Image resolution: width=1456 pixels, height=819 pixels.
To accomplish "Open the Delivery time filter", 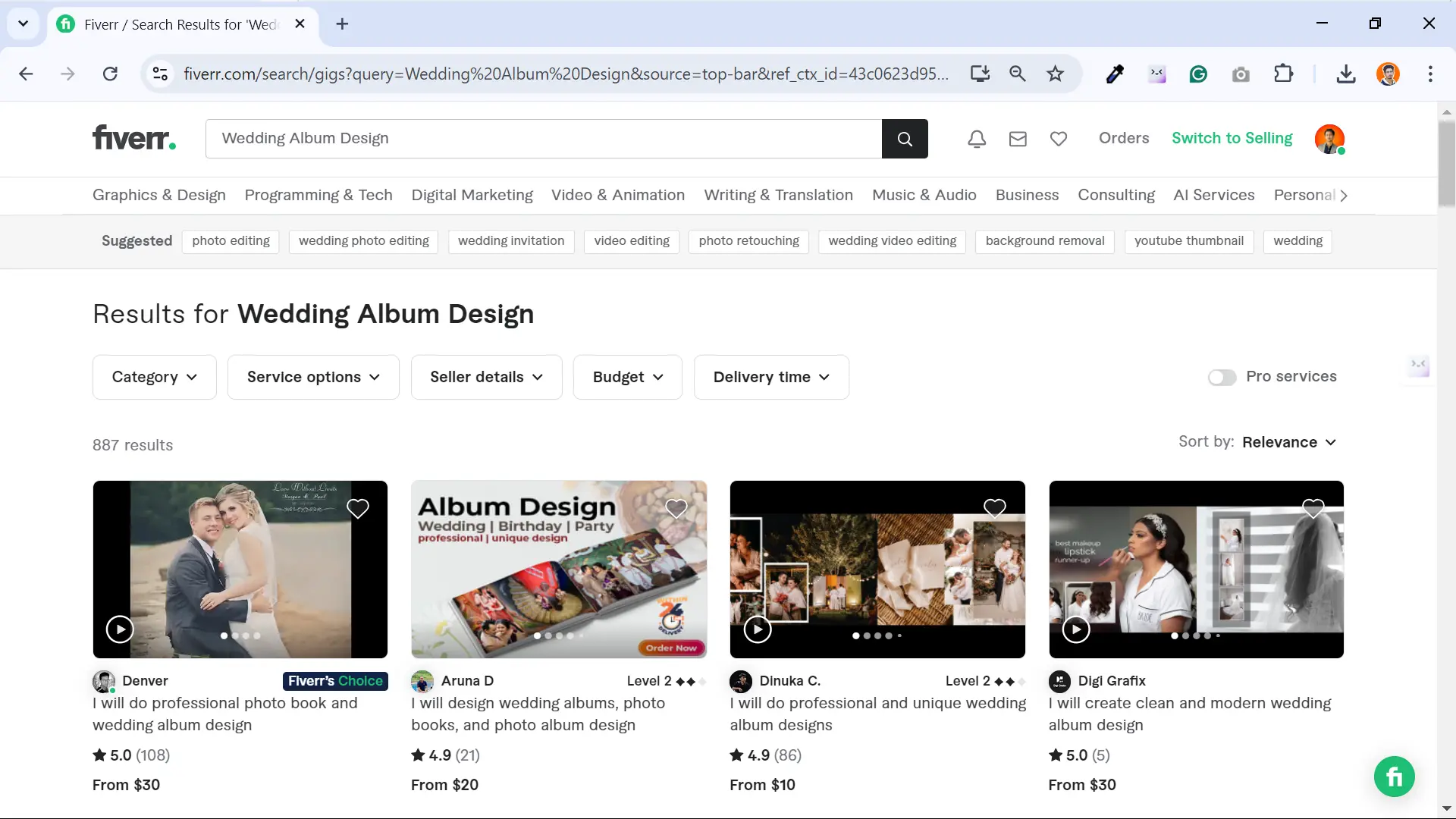I will (771, 377).
